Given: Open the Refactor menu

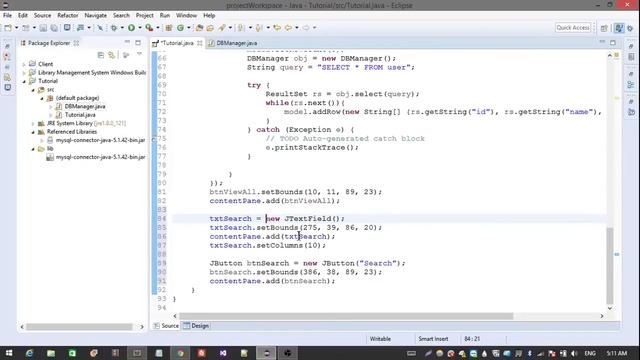Looking at the screenshot, I should click(x=67, y=15).
